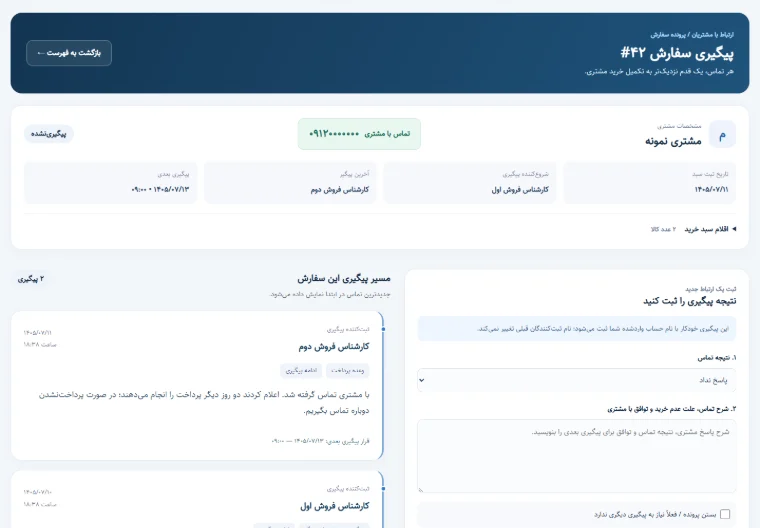Click the قرار پیگیری بعدی line in first card
The width and height of the screenshot is (760, 528).
click(x=320, y=441)
